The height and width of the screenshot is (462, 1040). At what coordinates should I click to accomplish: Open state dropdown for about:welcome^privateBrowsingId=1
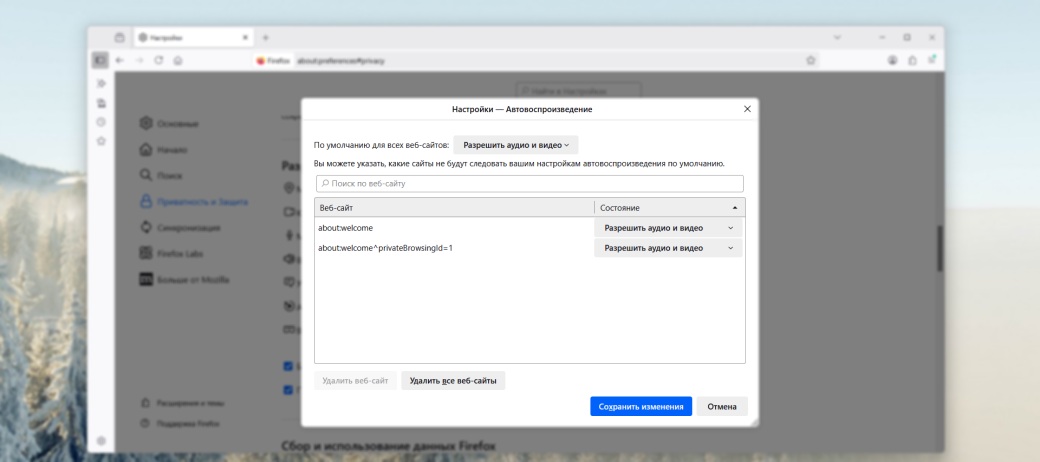tap(668, 248)
